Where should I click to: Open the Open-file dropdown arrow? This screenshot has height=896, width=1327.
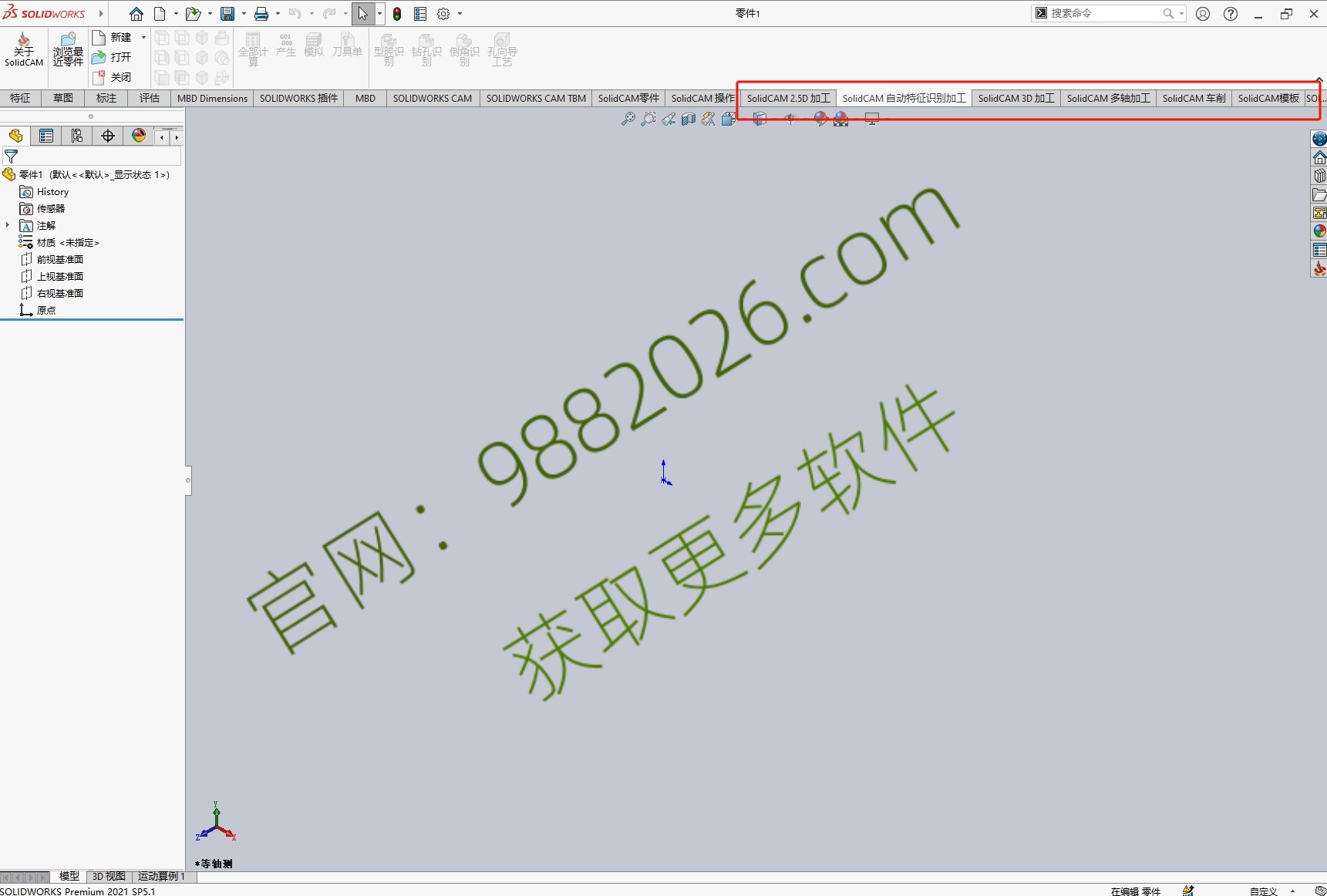[x=210, y=14]
